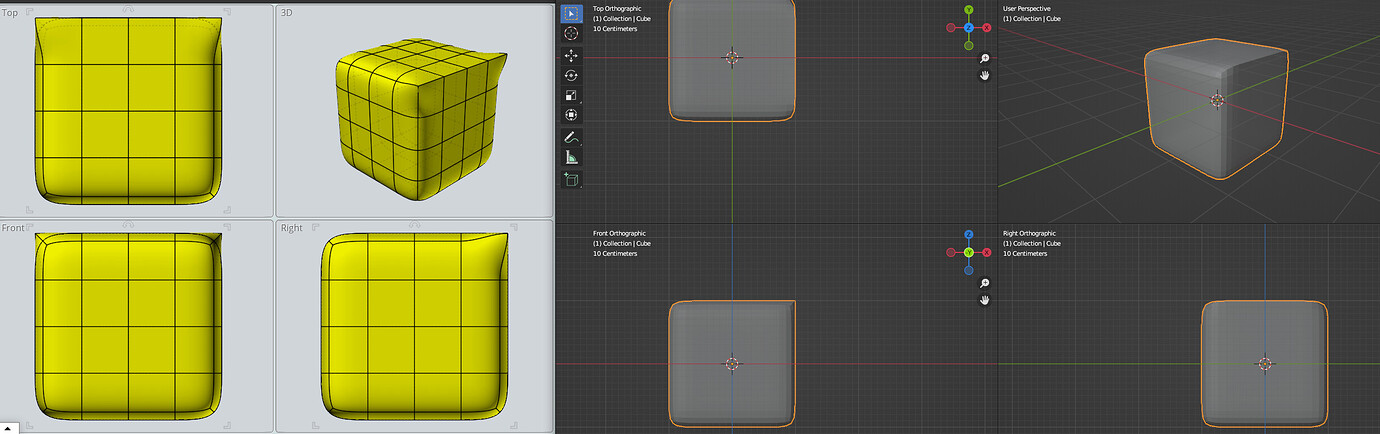The image size is (1380, 434).
Task: Select the 3D Cursor tool
Action: (571, 33)
